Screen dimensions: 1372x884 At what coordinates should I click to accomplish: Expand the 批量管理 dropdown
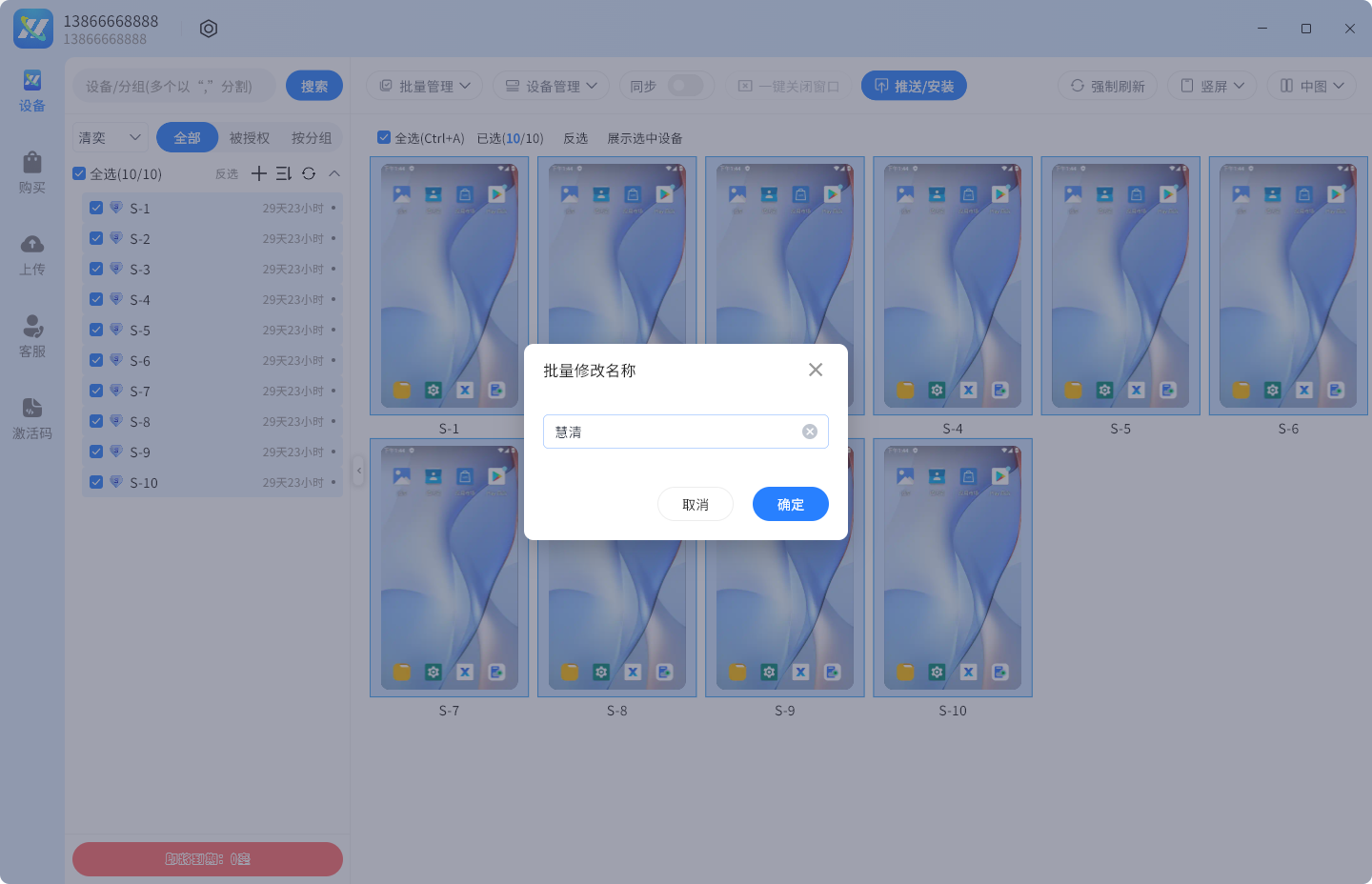[x=424, y=86]
